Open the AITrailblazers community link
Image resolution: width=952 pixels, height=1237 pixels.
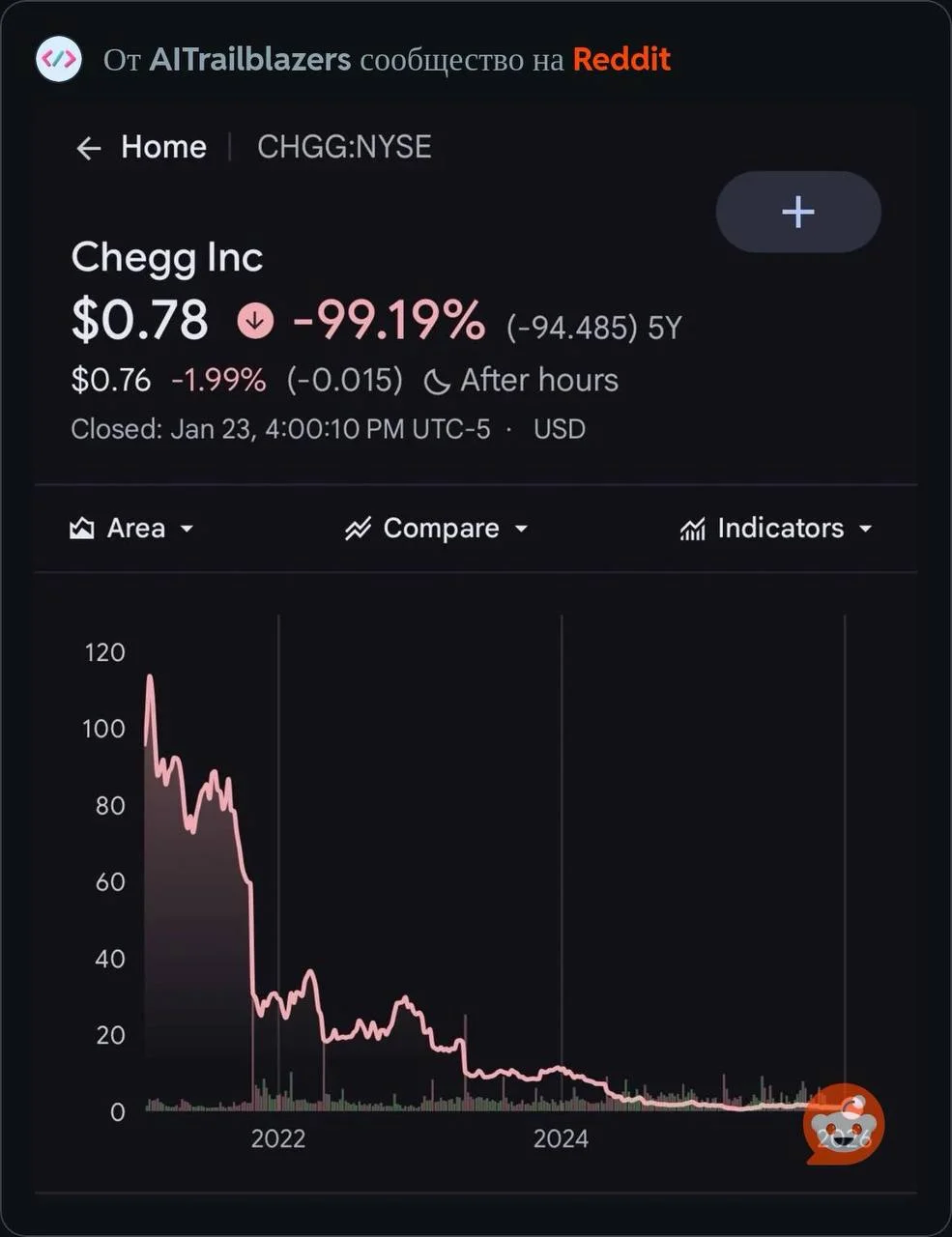[x=249, y=59]
